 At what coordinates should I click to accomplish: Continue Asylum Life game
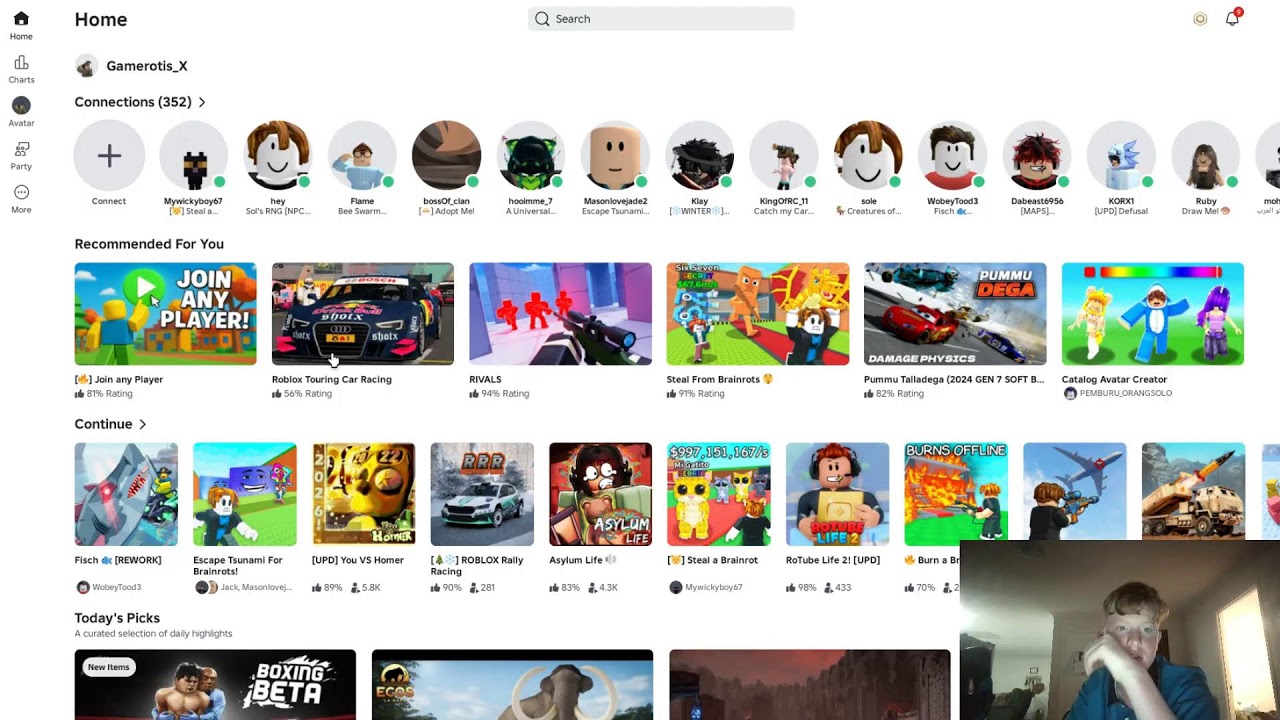click(x=600, y=495)
